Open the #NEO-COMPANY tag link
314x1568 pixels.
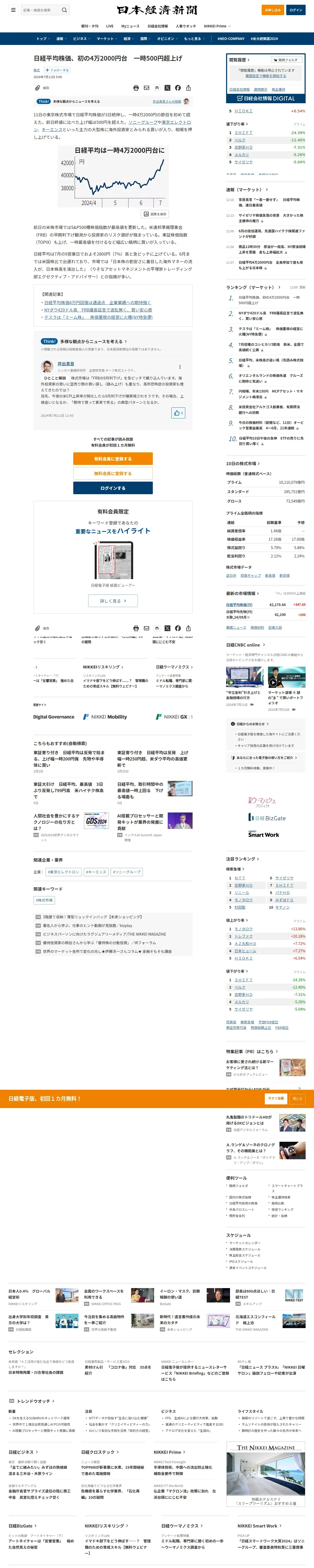(231, 38)
